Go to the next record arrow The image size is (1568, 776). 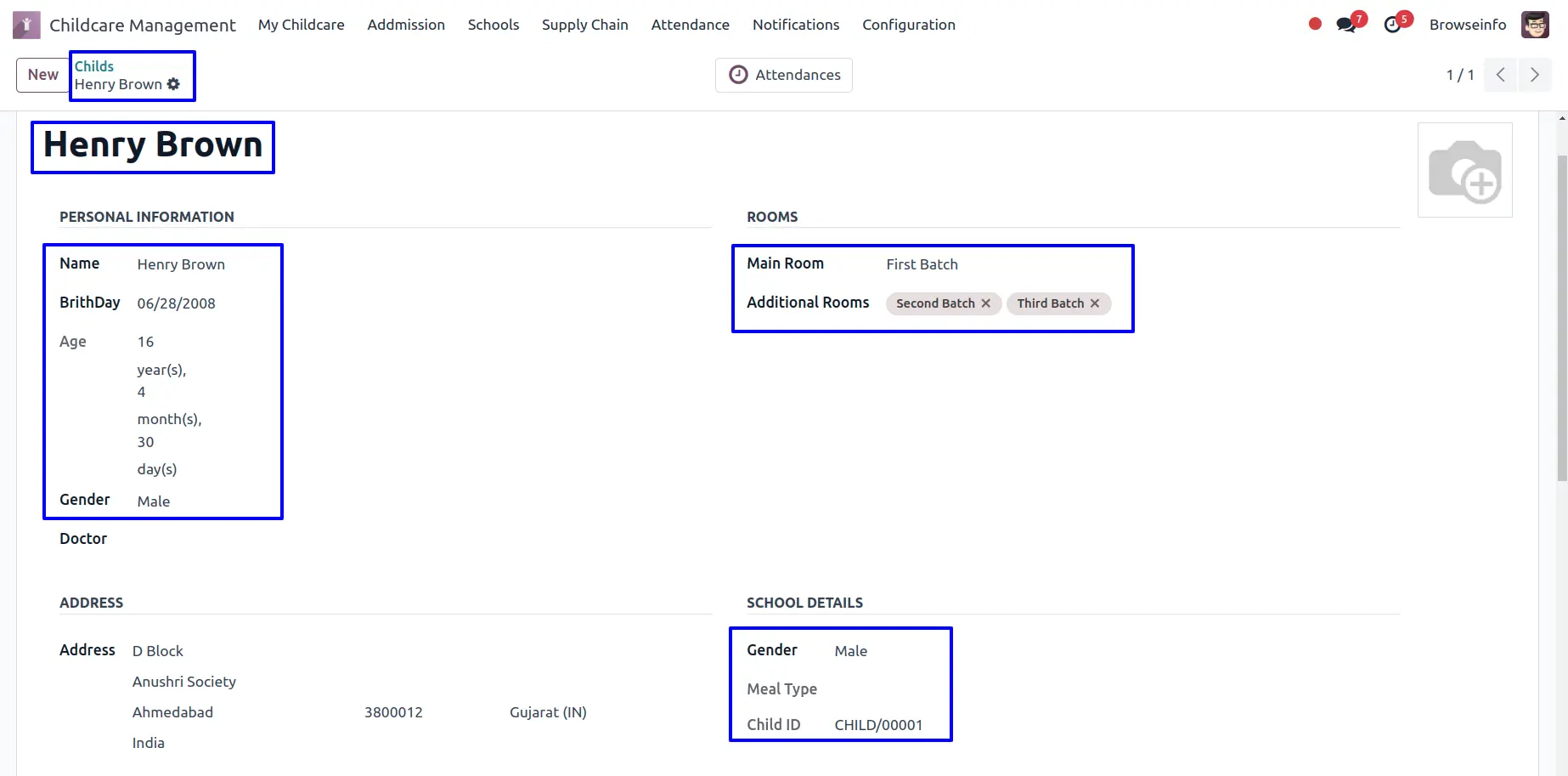[x=1534, y=75]
